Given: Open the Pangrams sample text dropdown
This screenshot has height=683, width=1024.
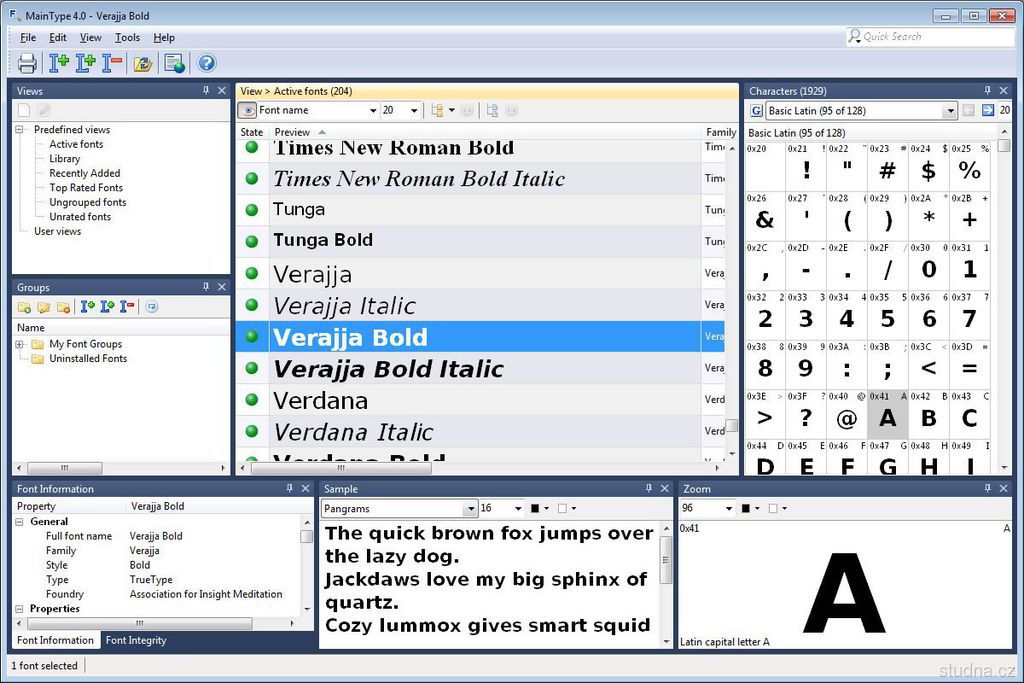Looking at the screenshot, I should (470, 509).
